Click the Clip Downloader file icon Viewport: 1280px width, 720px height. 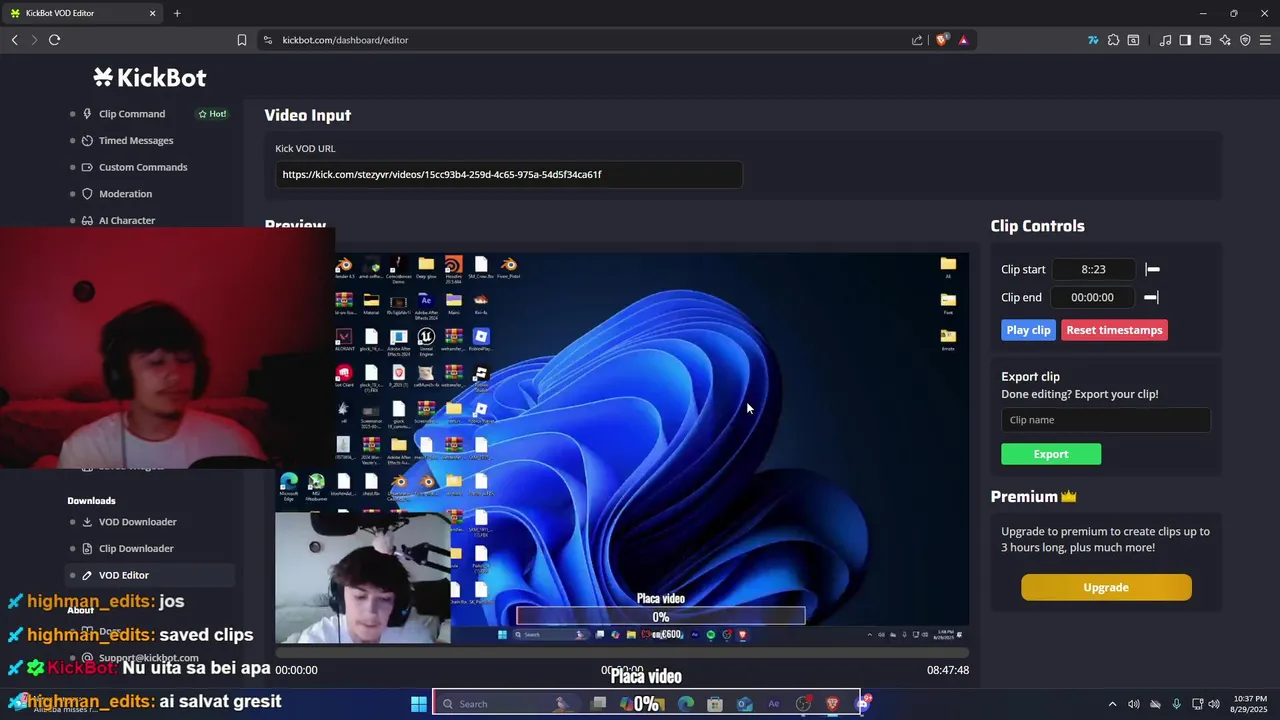(88, 549)
